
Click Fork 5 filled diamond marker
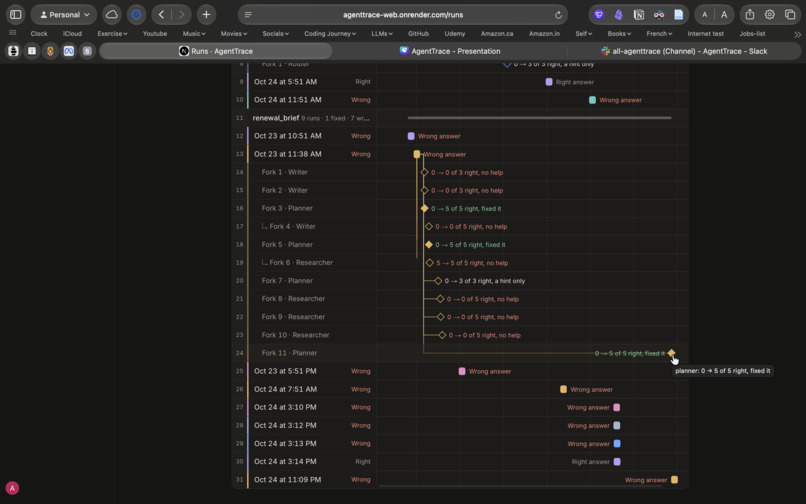[x=429, y=244]
